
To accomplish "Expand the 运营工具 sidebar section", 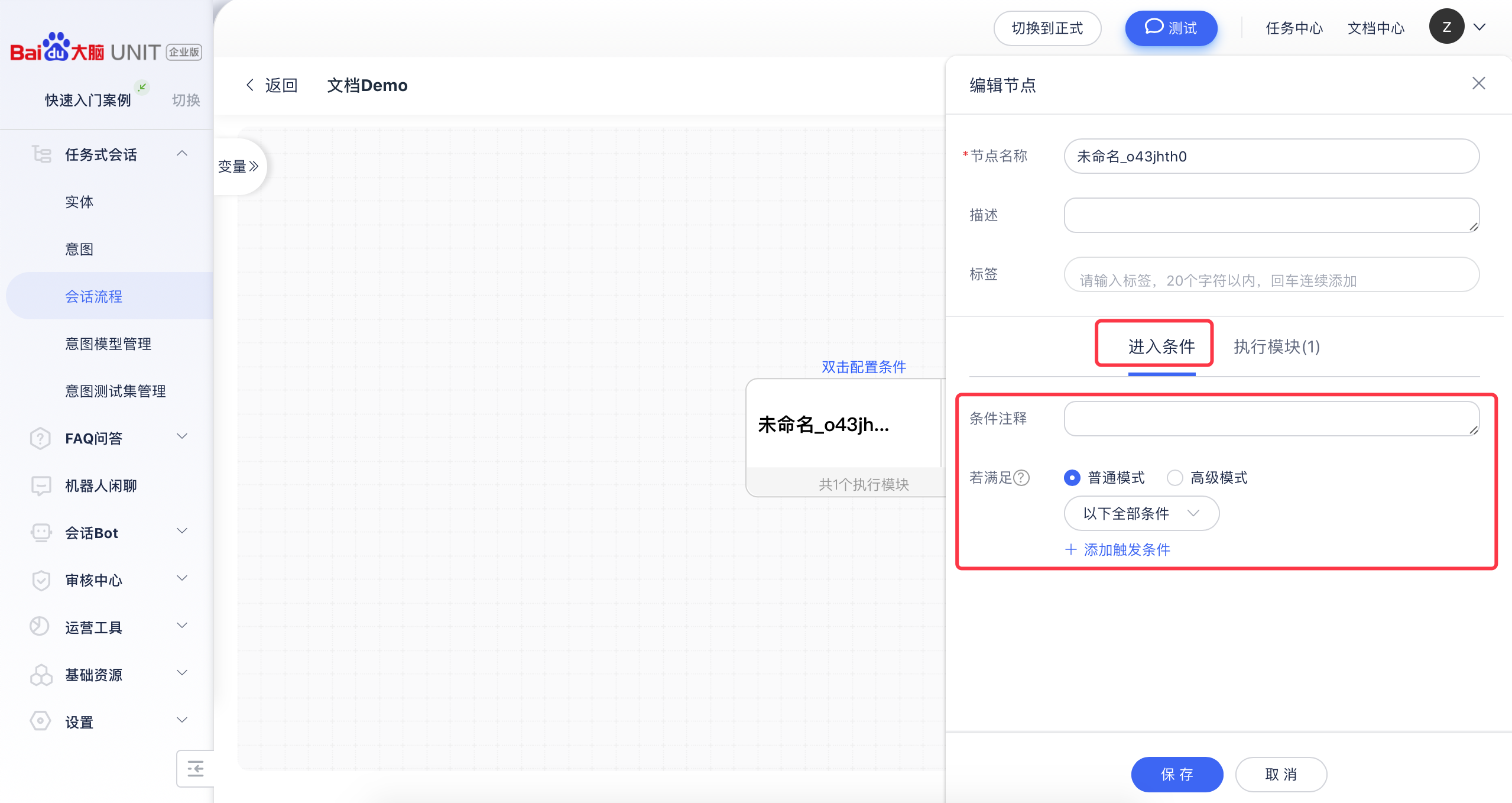I will click(182, 626).
